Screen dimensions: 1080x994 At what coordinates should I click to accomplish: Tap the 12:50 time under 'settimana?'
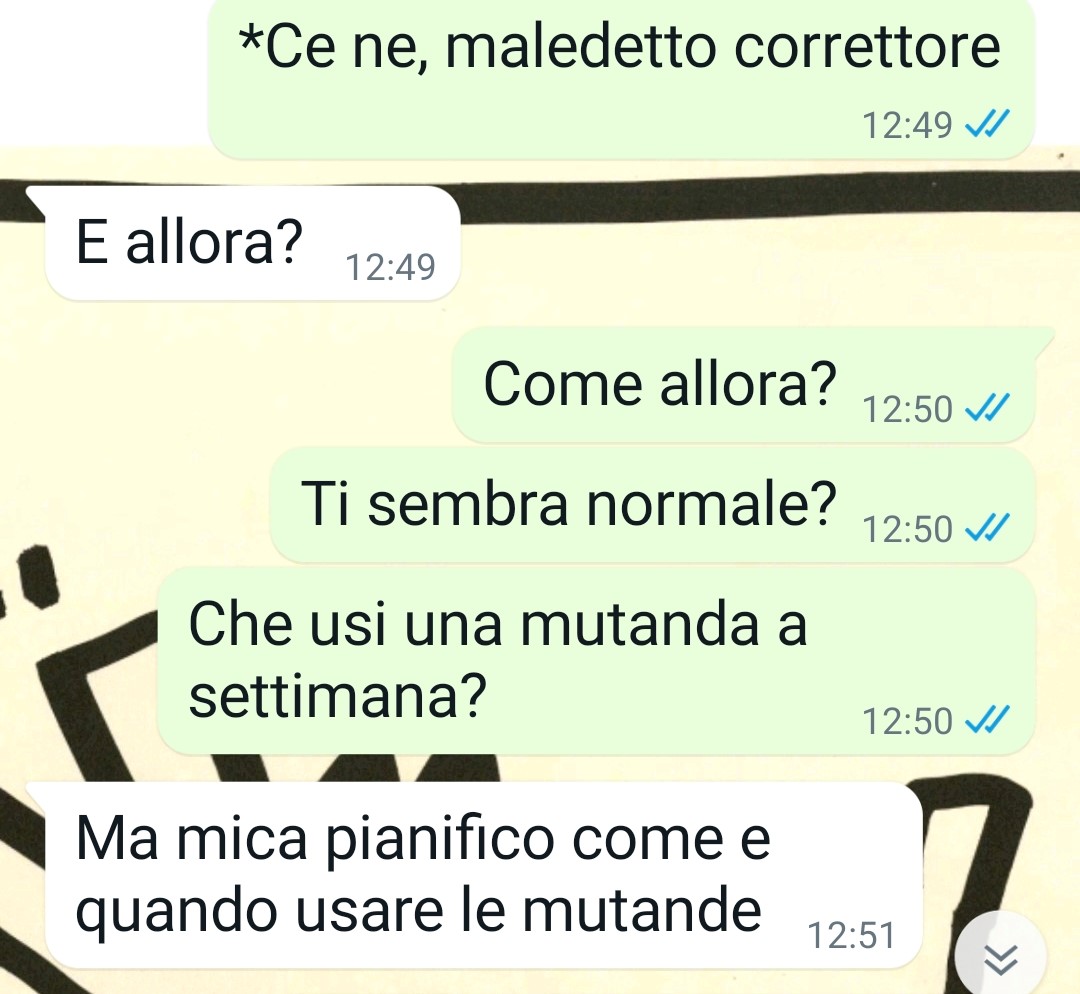click(906, 721)
